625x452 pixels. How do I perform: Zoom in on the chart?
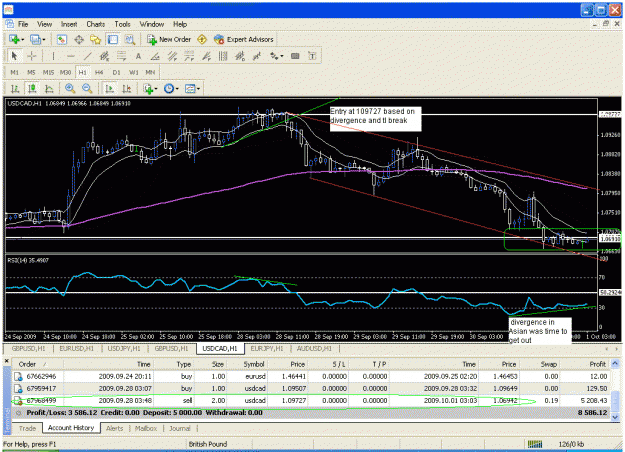[x=70, y=88]
